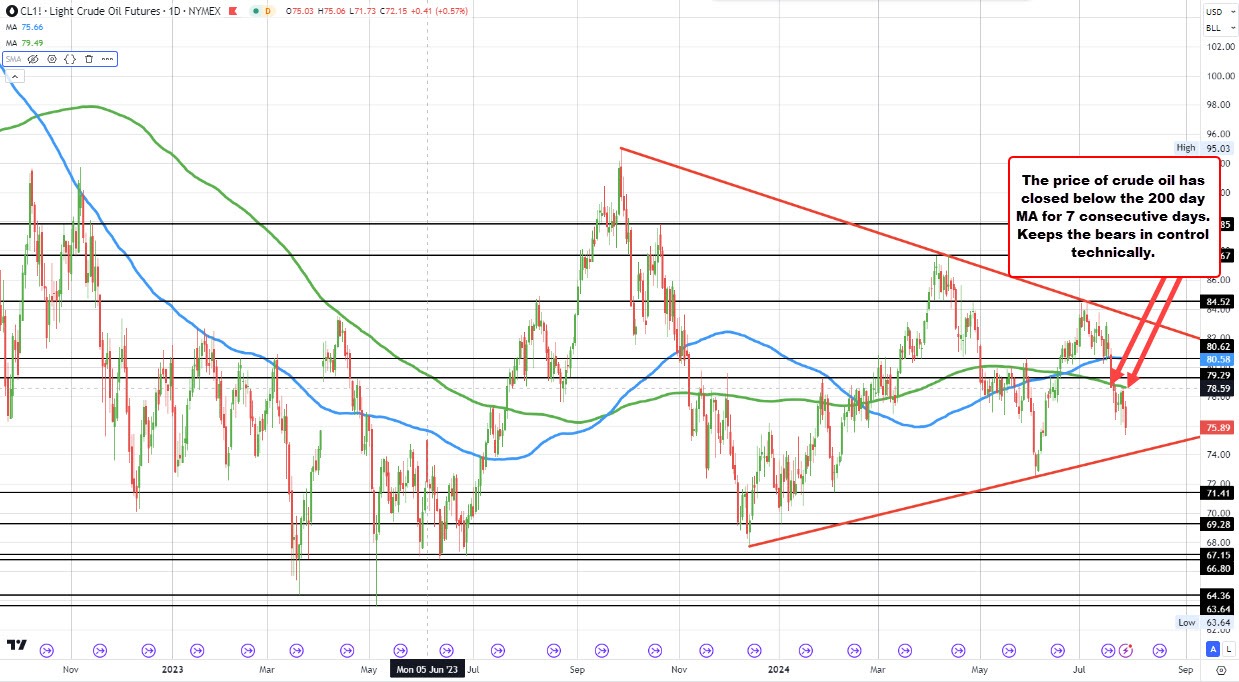This screenshot has height=682, width=1239.
Task: Enable logarithmic scale with the L button
Action: (x=1229, y=649)
